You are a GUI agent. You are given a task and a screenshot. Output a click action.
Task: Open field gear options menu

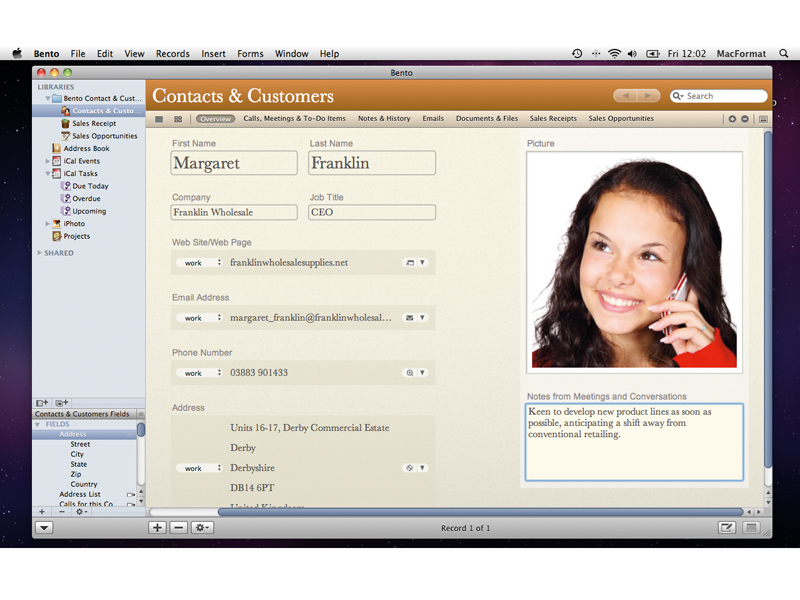point(82,511)
